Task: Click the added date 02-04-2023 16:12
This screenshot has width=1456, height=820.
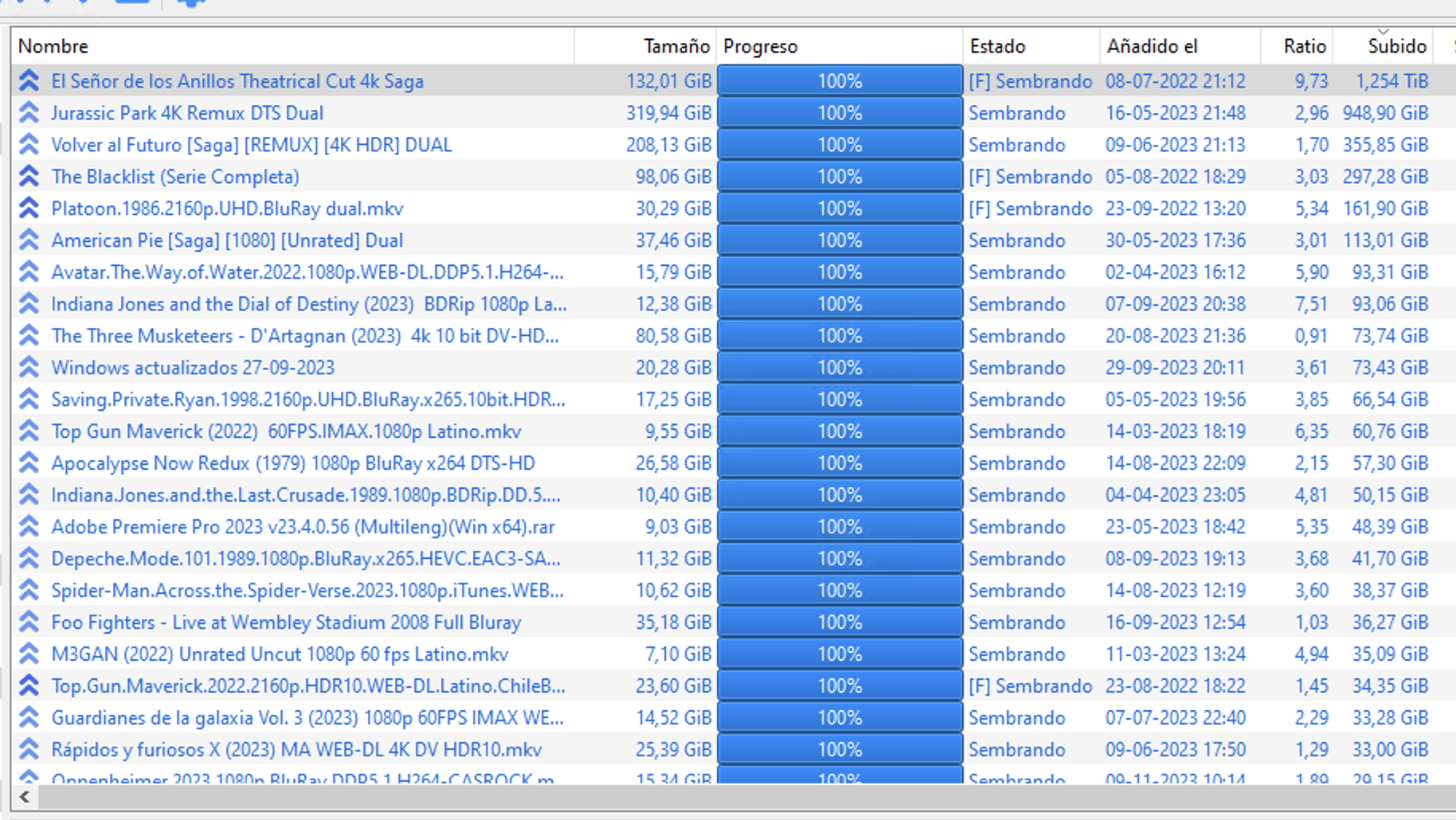Action: click(1176, 272)
